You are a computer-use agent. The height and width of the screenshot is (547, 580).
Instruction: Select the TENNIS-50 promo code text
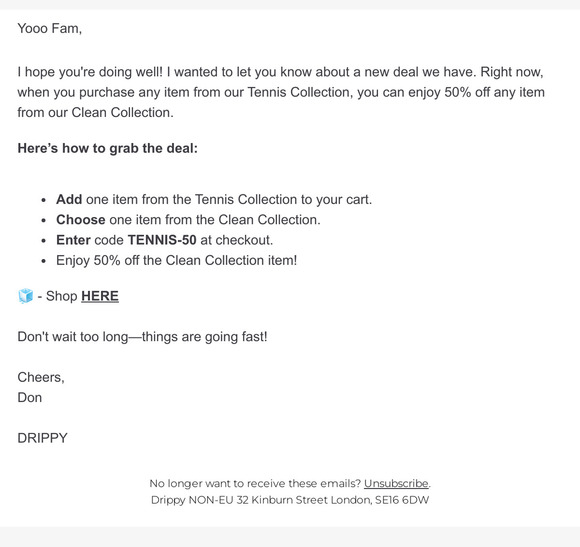(x=162, y=240)
